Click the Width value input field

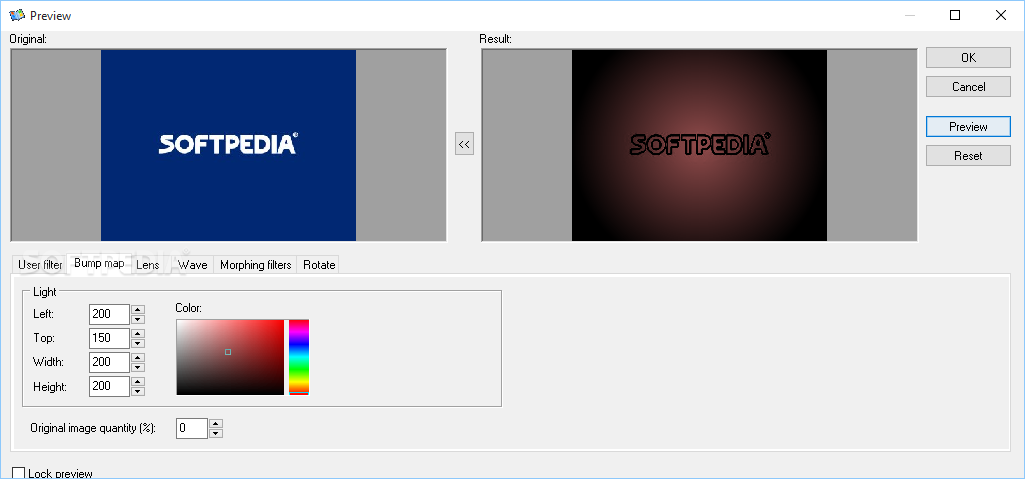pyautogui.click(x=110, y=361)
